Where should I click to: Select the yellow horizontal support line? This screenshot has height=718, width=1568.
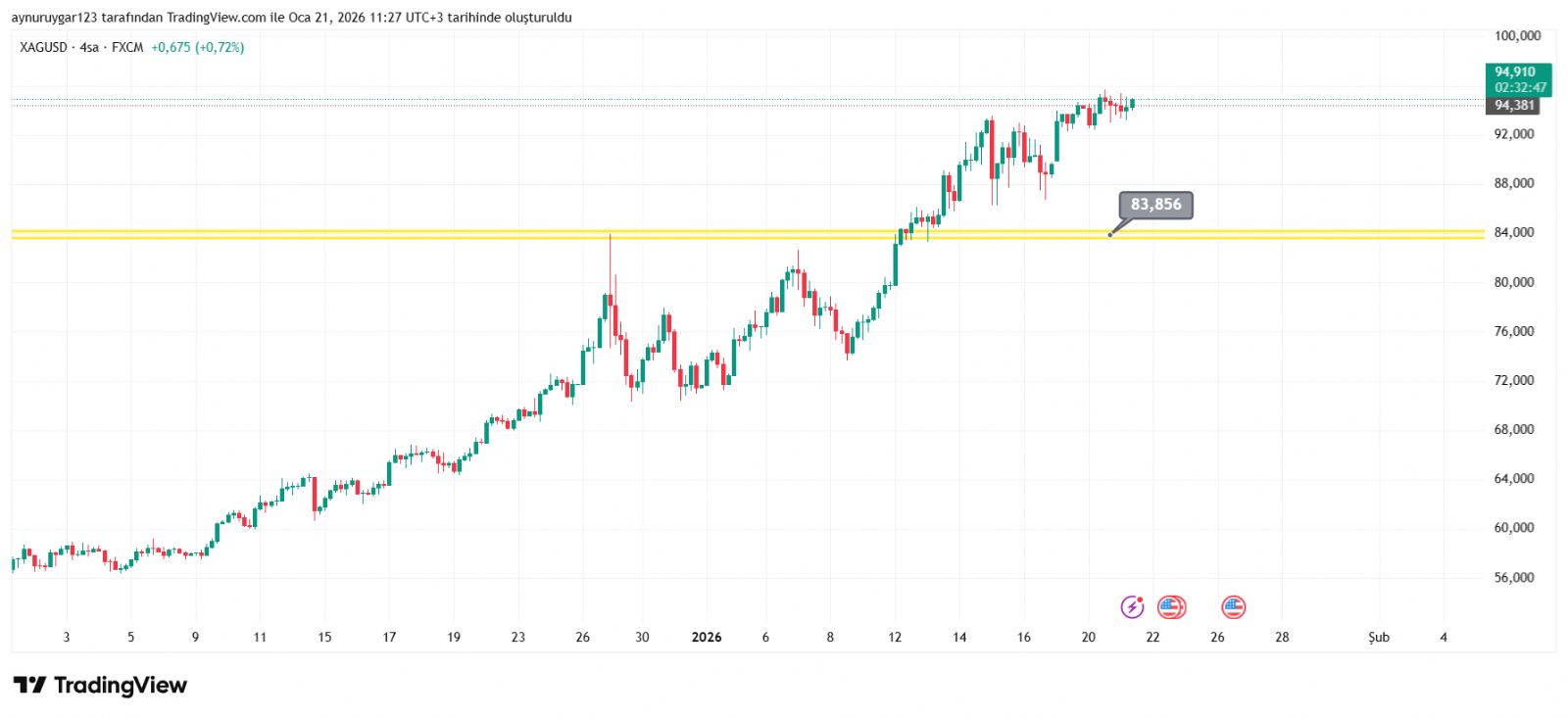tap(490, 234)
